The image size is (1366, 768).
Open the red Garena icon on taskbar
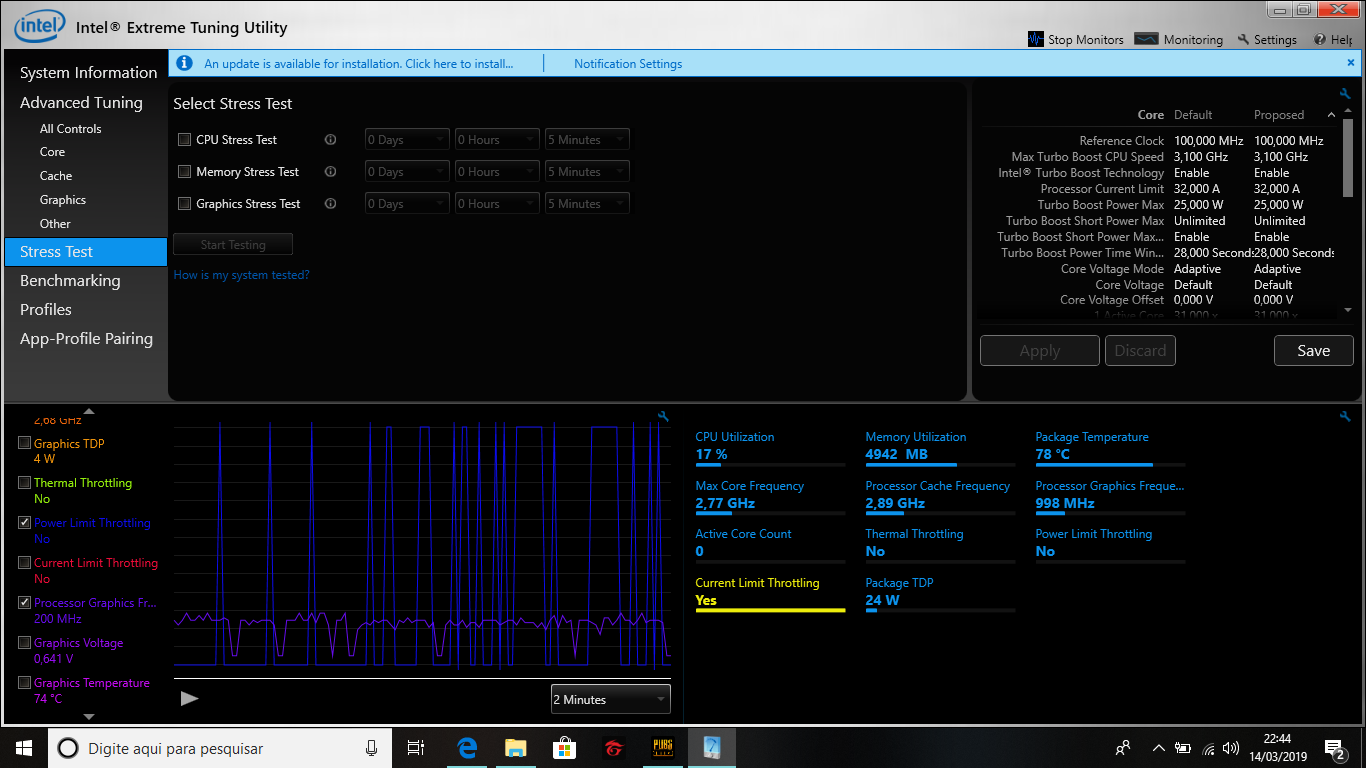click(x=613, y=748)
